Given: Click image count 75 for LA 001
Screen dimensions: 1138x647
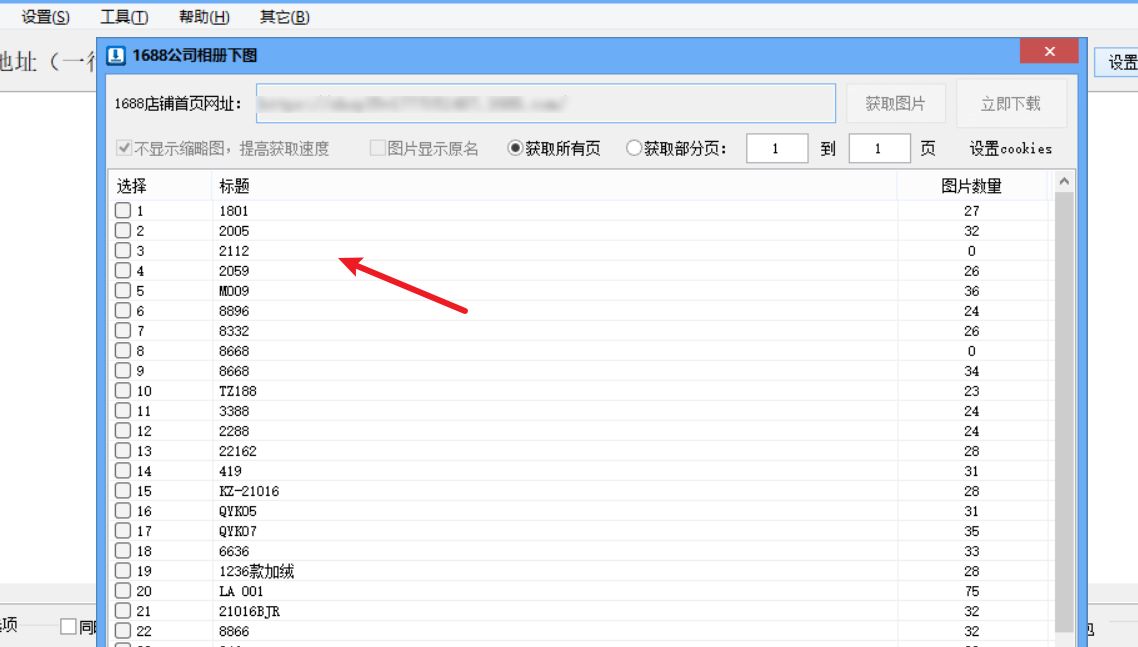Looking at the screenshot, I should 972,591.
